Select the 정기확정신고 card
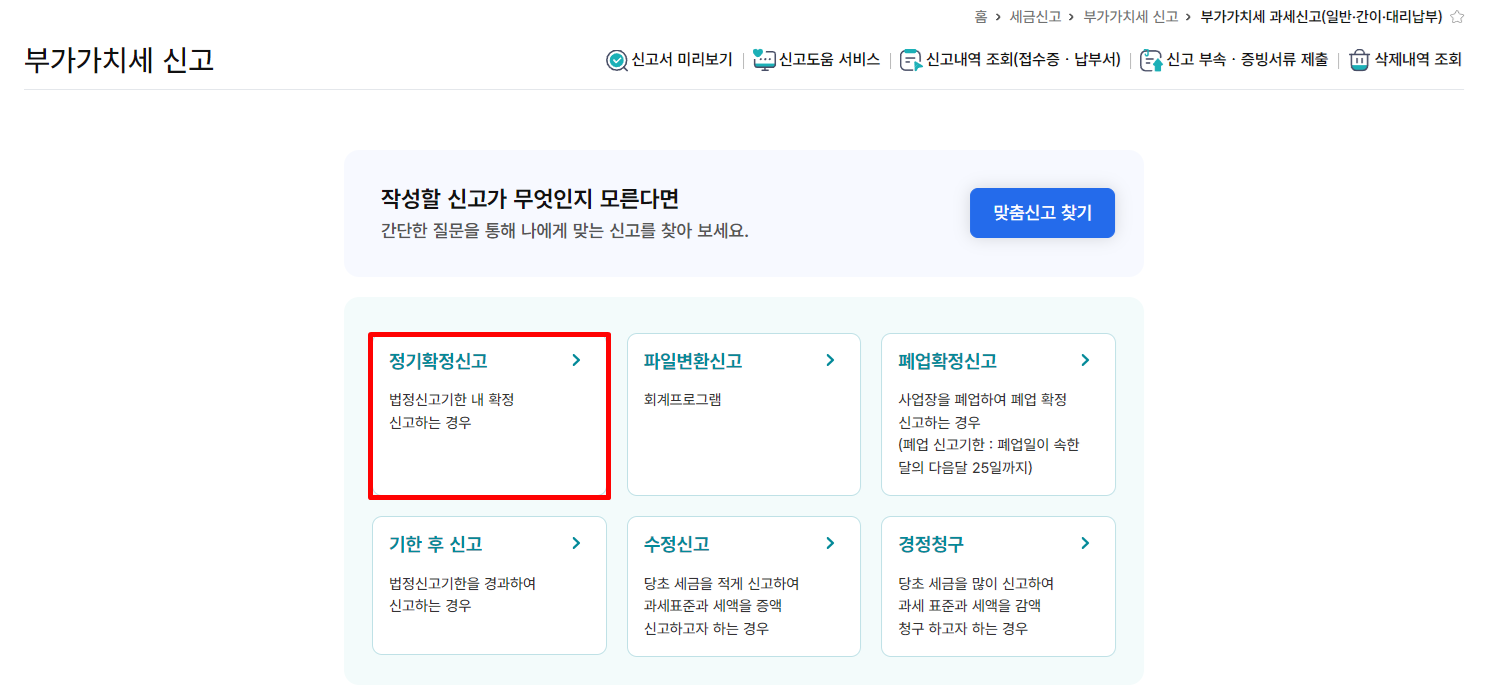 click(488, 414)
